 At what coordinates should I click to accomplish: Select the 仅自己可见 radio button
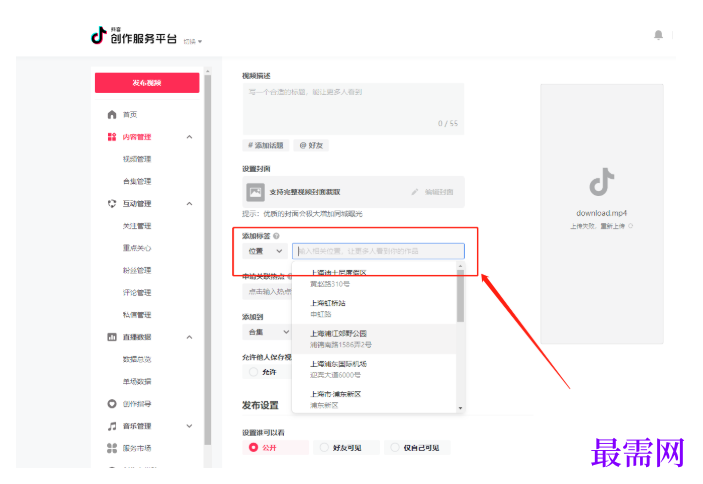click(x=395, y=447)
